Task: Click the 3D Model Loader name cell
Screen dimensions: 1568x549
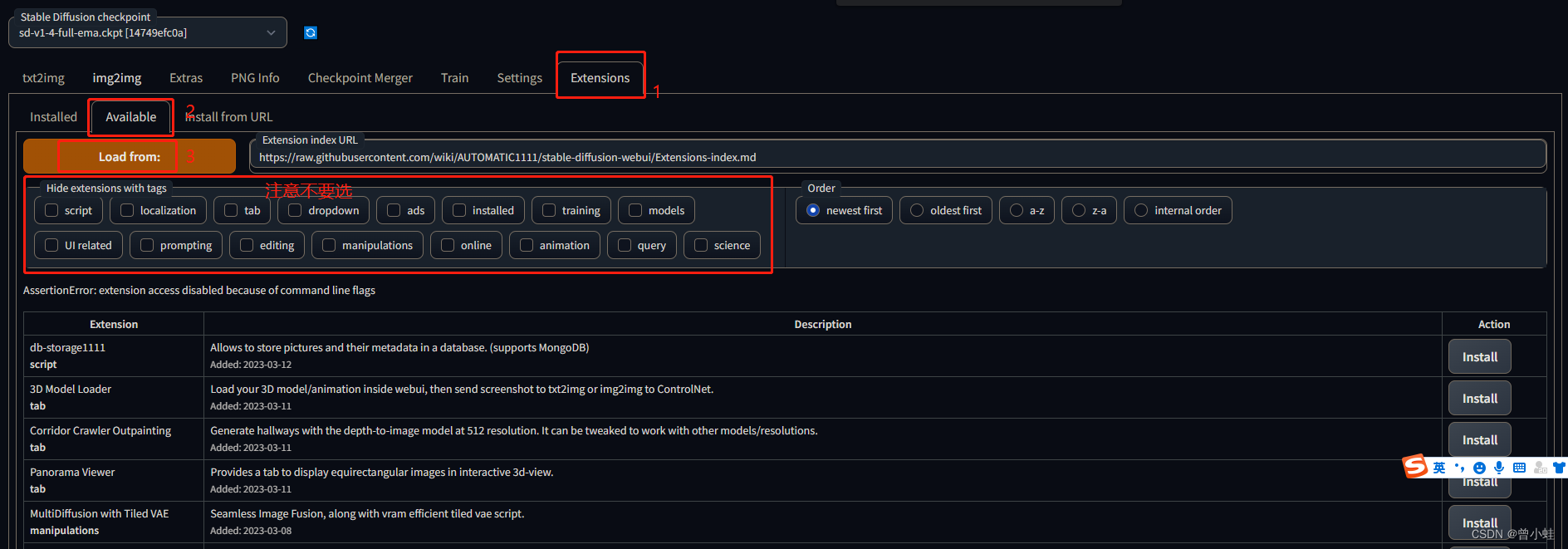Action: tap(71, 390)
